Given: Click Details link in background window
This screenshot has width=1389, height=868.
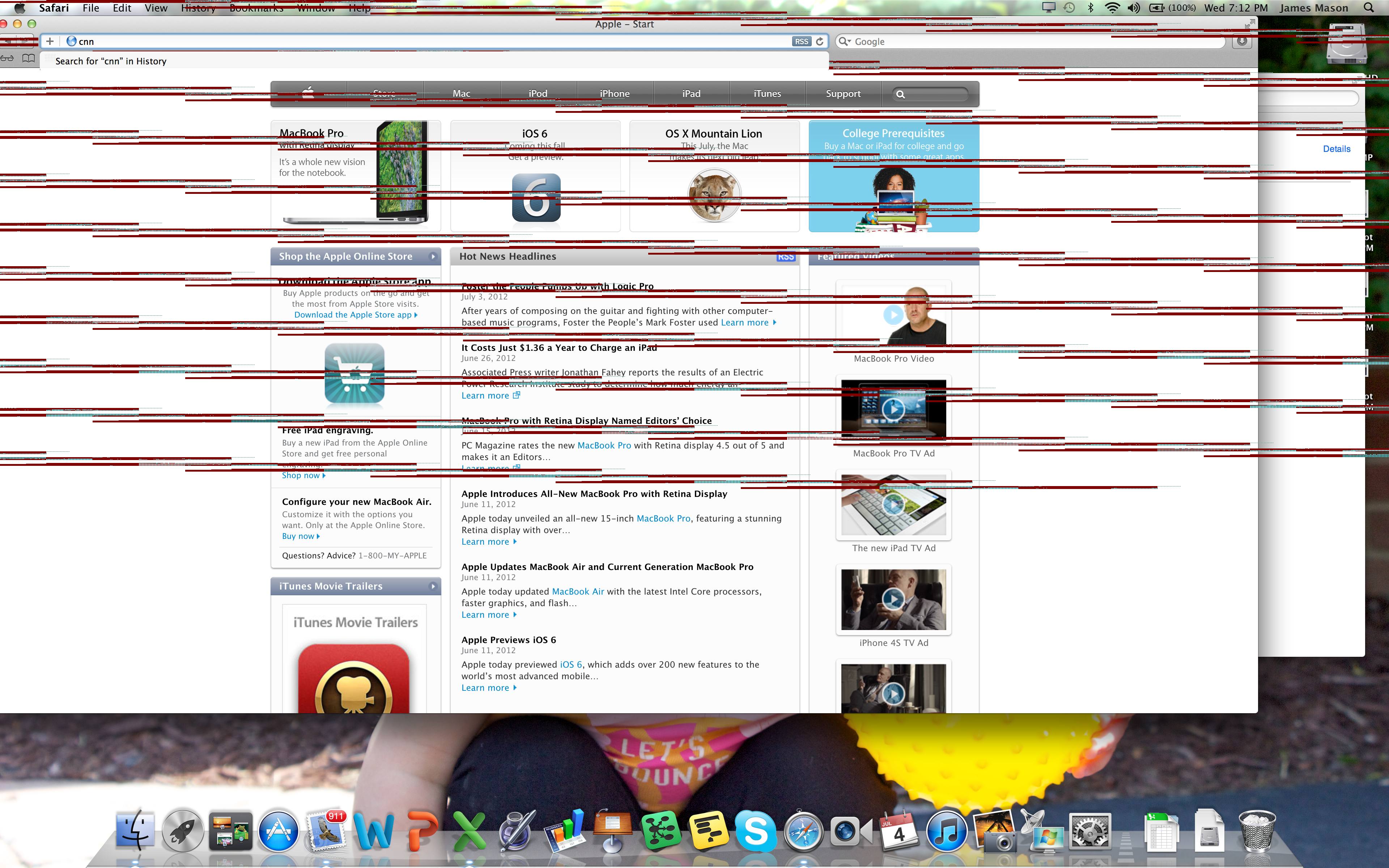Looking at the screenshot, I should [1337, 149].
